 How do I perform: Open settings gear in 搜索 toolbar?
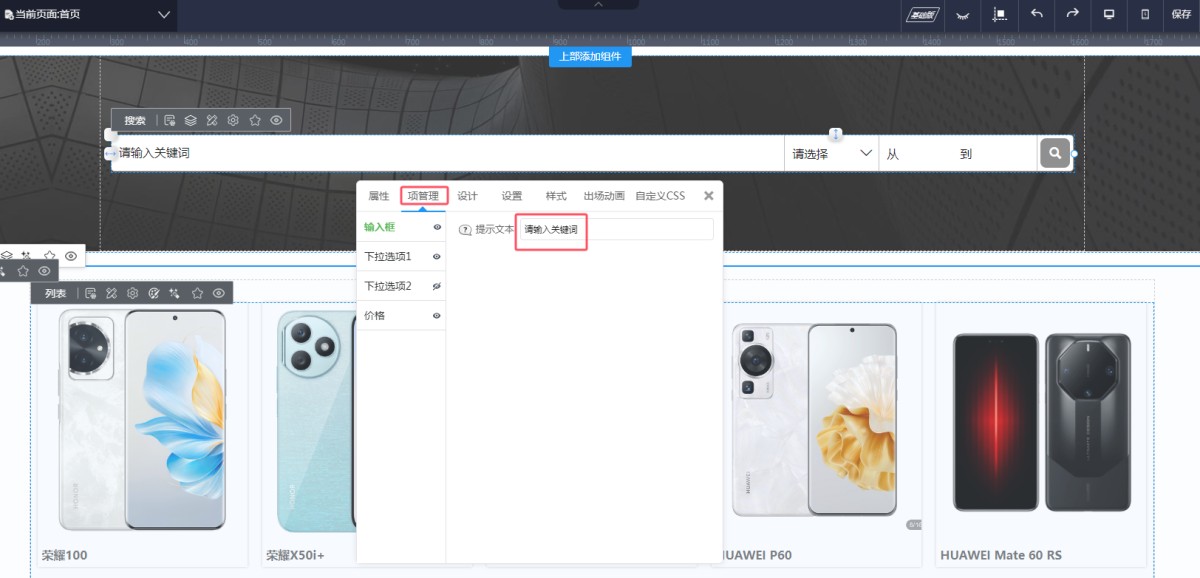pos(233,120)
